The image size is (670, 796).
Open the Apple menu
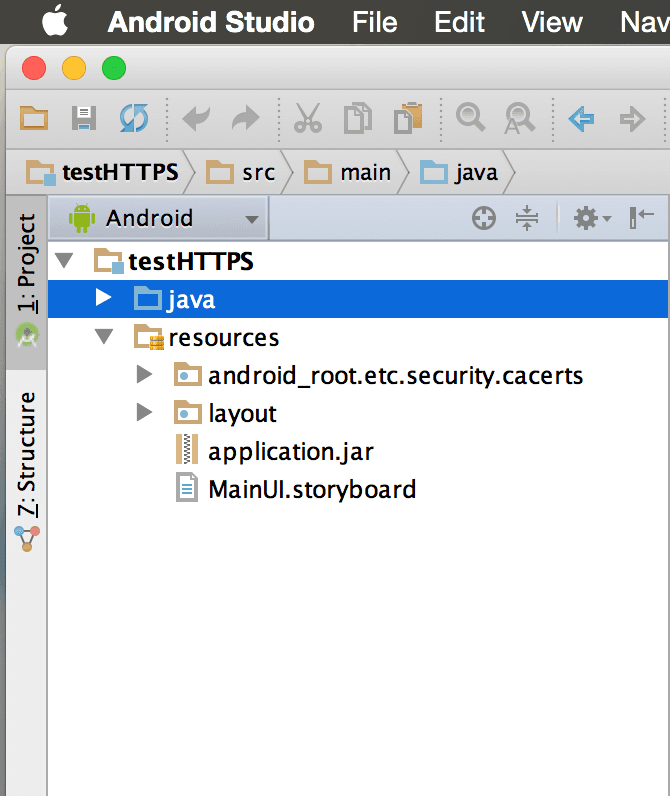[x=55, y=20]
